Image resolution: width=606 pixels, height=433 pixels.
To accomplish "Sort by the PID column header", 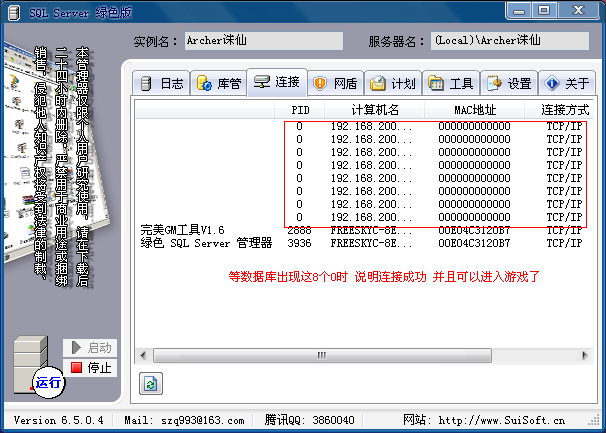I will click(300, 109).
